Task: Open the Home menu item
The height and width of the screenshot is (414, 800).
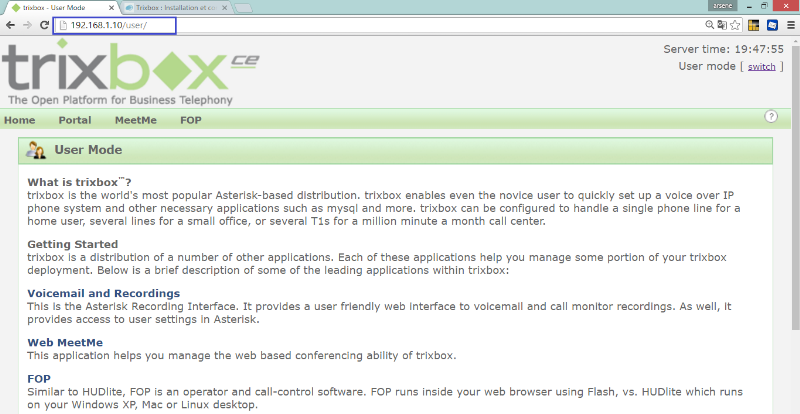Action: [x=19, y=120]
